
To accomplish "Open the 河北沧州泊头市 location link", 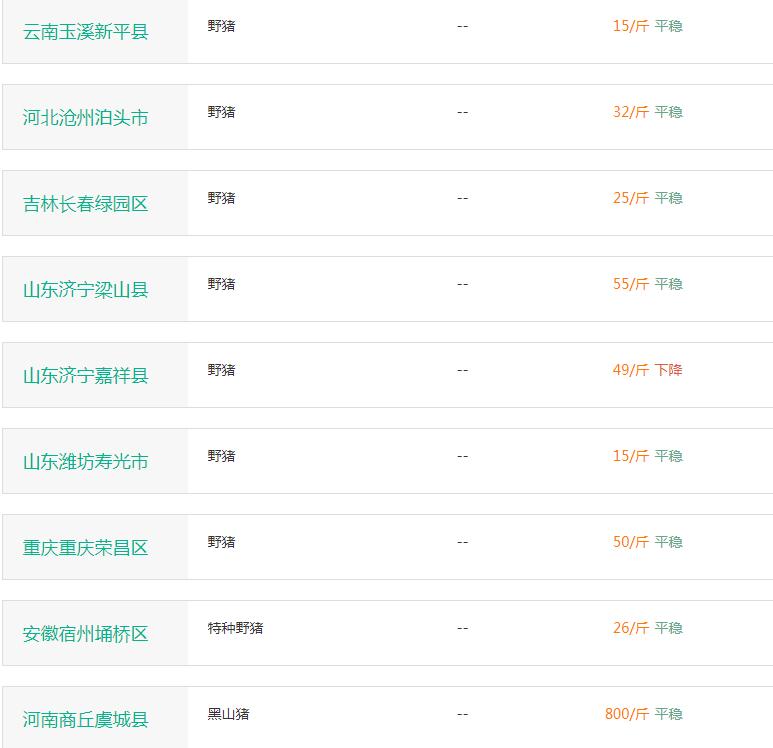I will tap(85, 117).
